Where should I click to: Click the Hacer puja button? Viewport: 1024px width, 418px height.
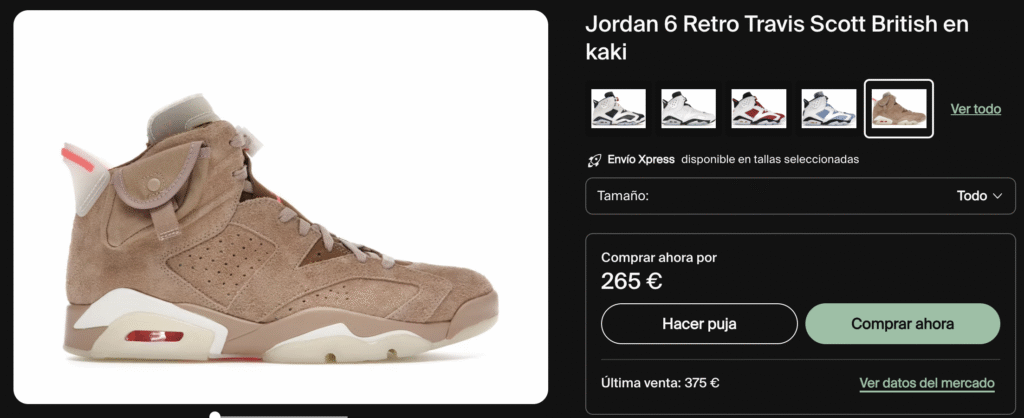[x=699, y=323]
